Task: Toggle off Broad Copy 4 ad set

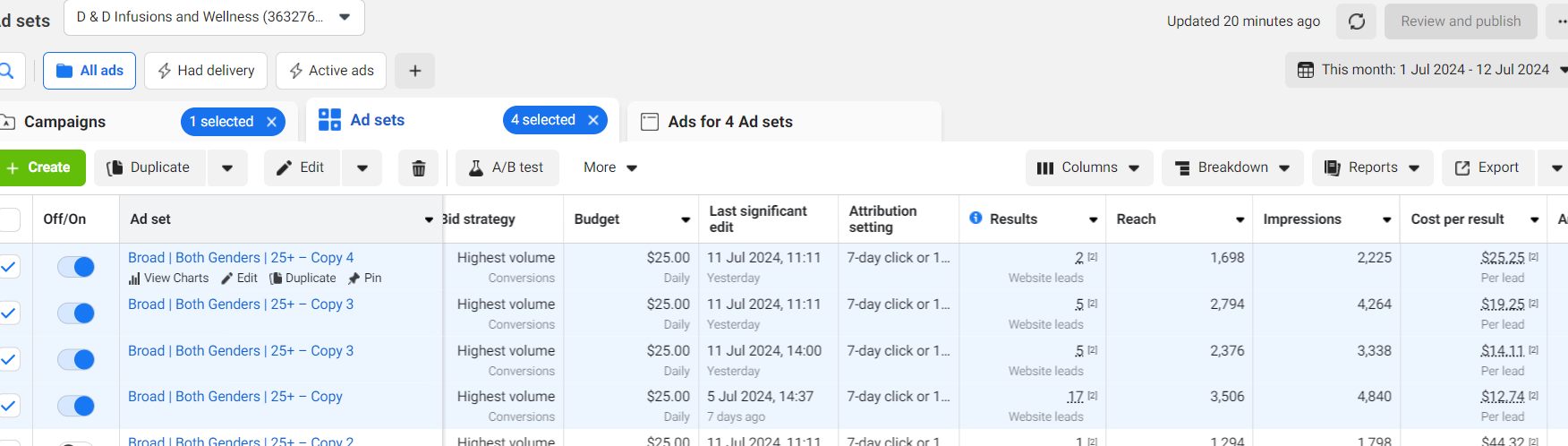Action: tap(76, 267)
